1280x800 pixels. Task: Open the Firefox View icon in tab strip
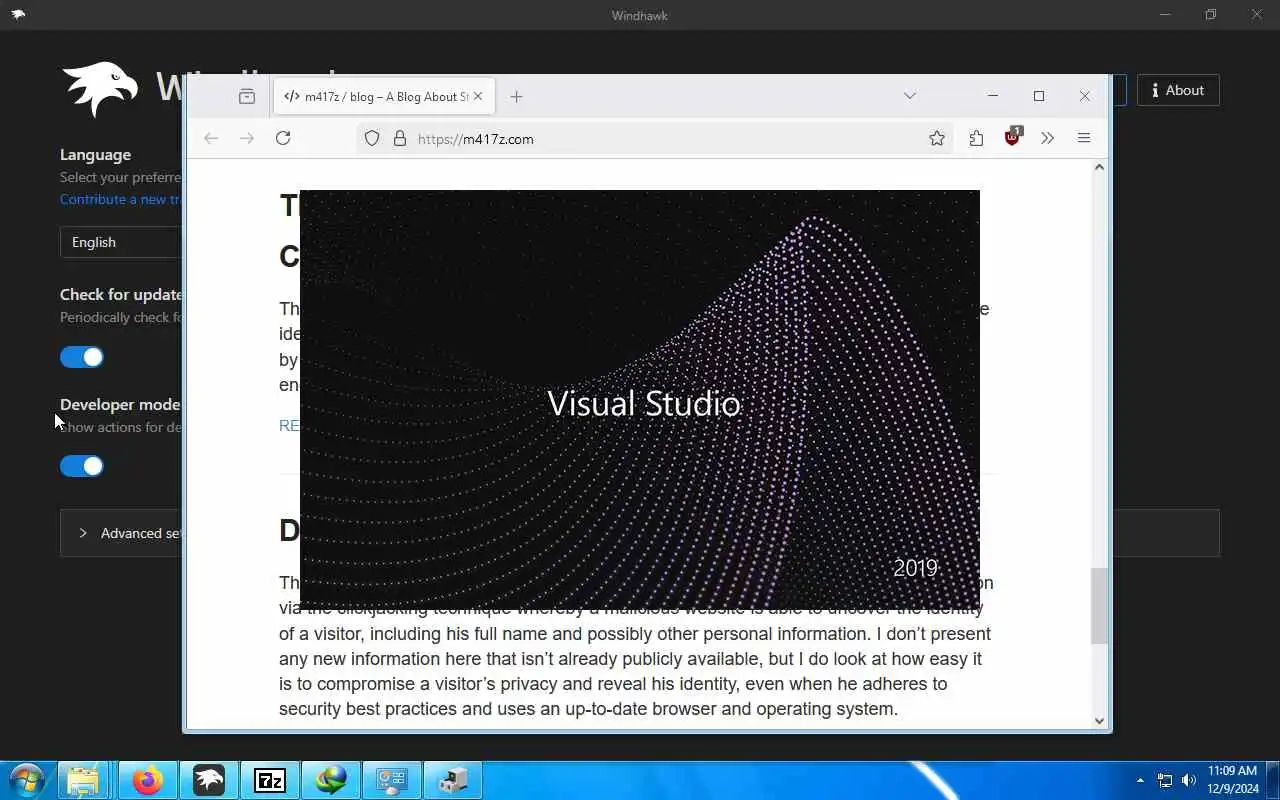[x=247, y=96]
